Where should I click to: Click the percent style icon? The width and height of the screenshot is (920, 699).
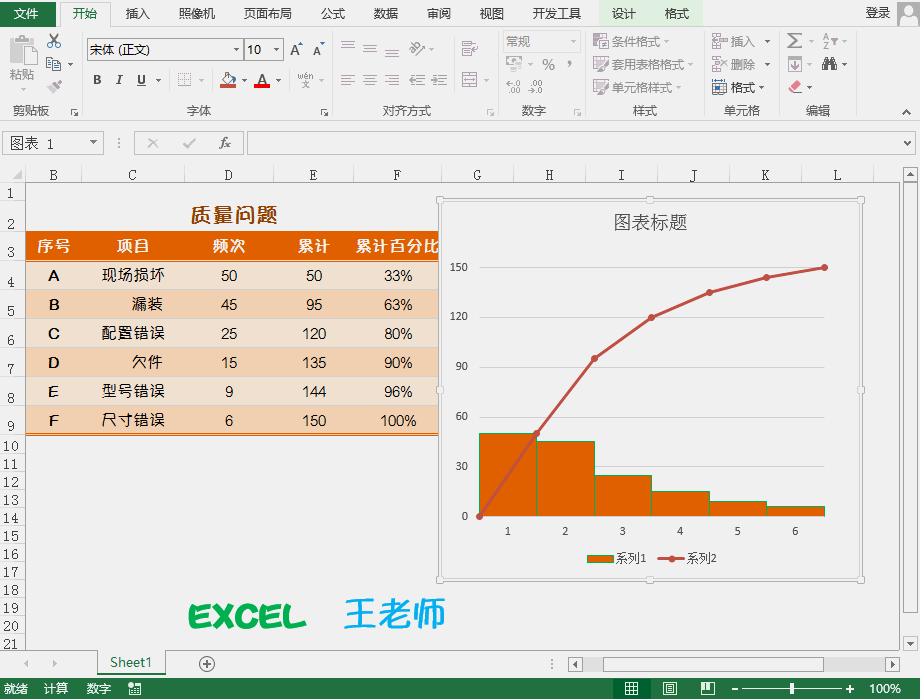coord(549,65)
